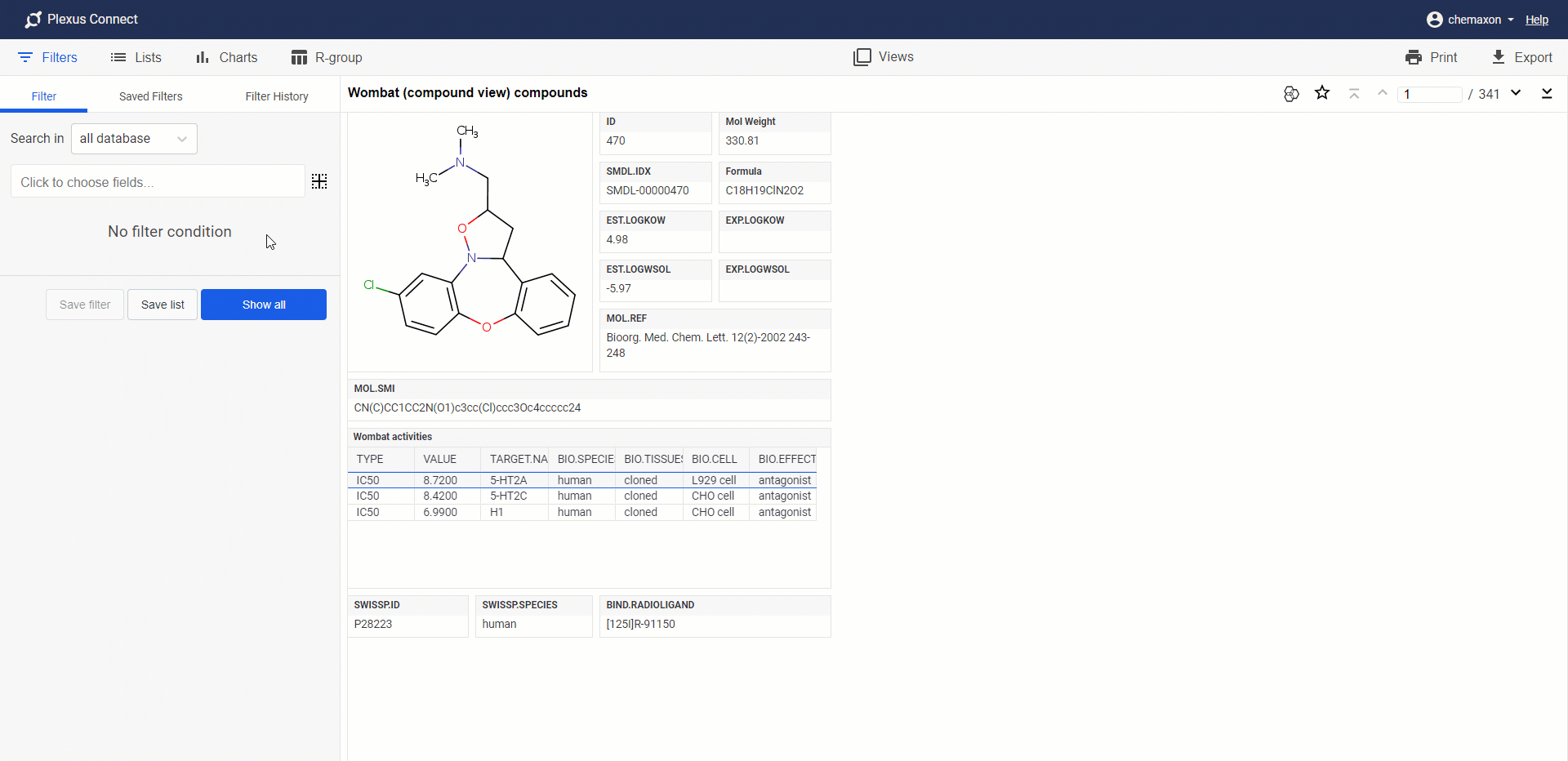Print the current compound view
1568x761 pixels.
coord(1432,57)
